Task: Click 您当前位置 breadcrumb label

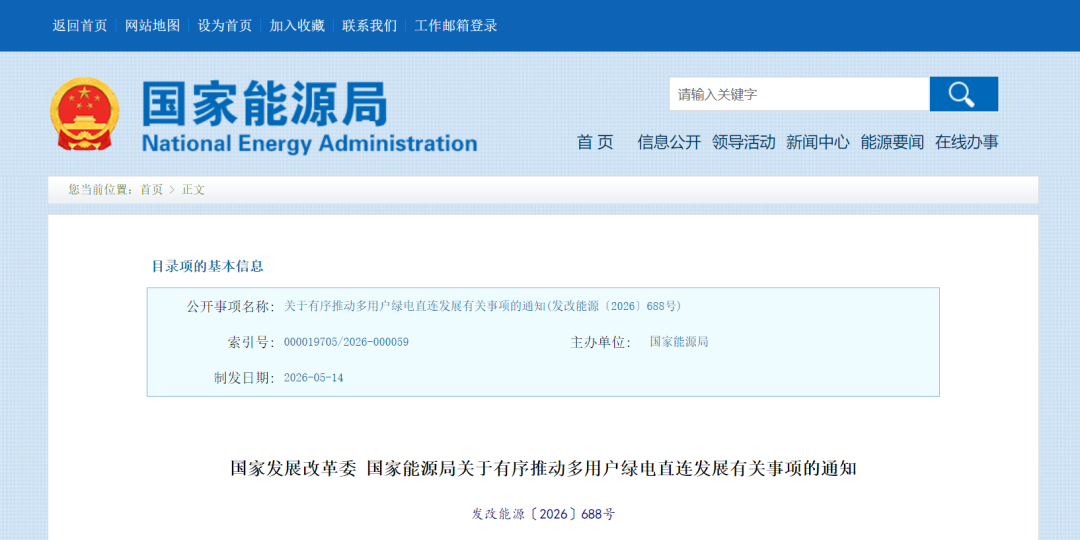Action: (101, 189)
